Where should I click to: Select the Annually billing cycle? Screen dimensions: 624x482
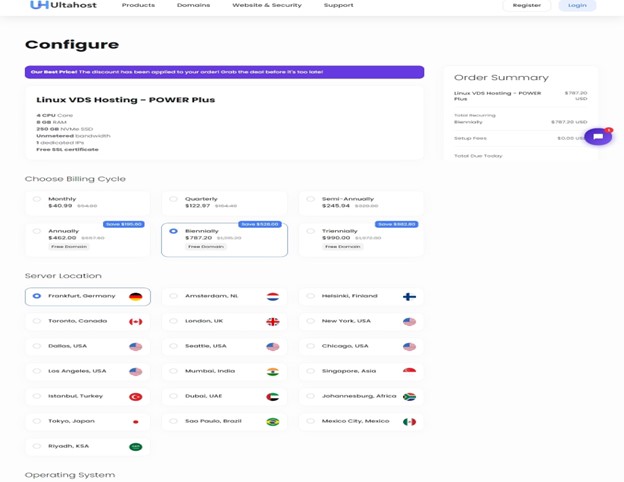[x=88, y=240]
